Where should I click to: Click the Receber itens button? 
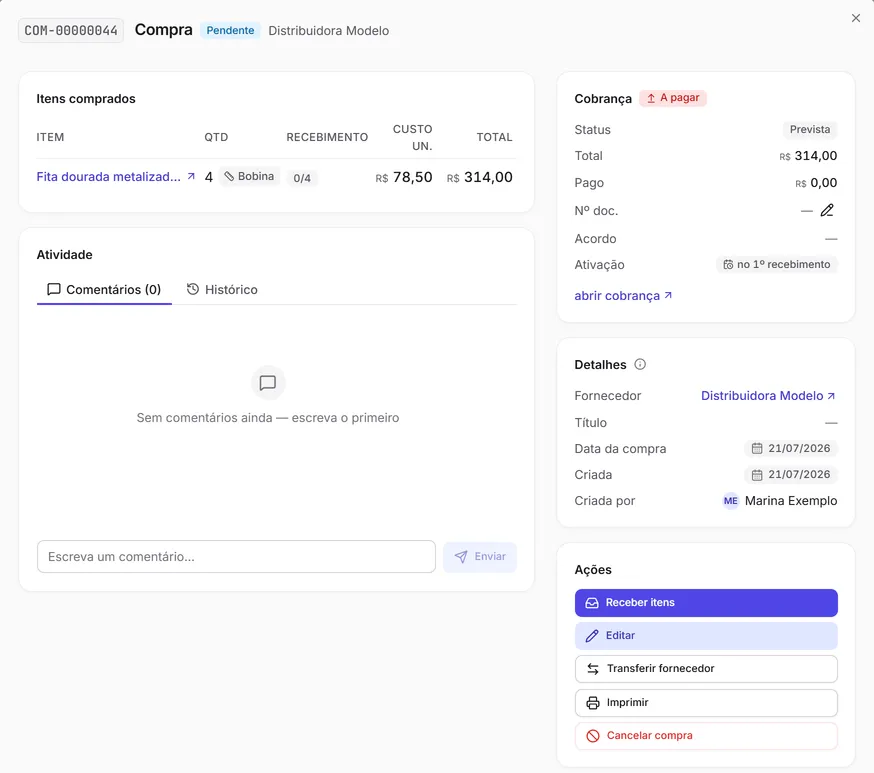click(x=706, y=603)
